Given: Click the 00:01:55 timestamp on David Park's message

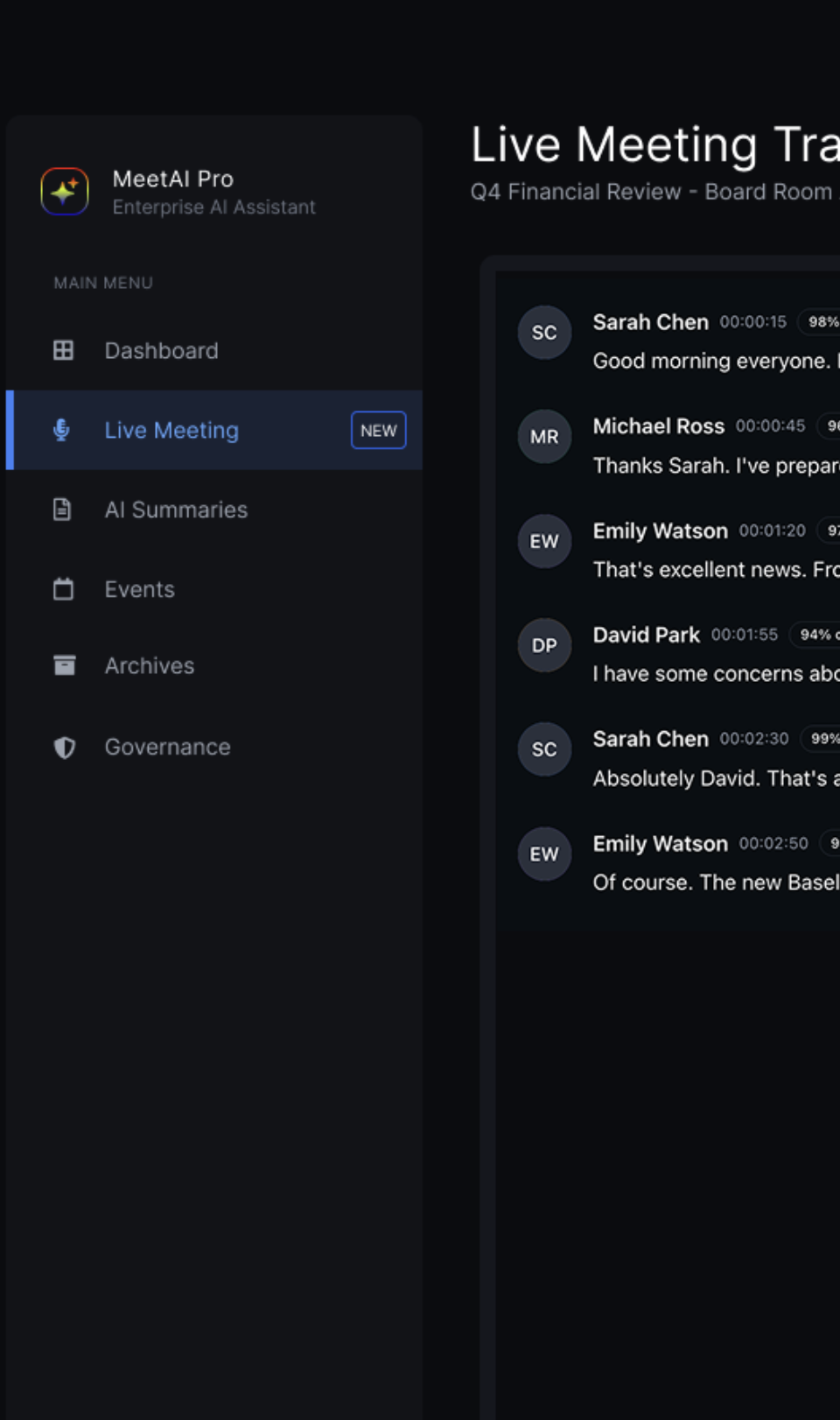Looking at the screenshot, I should pos(743,635).
